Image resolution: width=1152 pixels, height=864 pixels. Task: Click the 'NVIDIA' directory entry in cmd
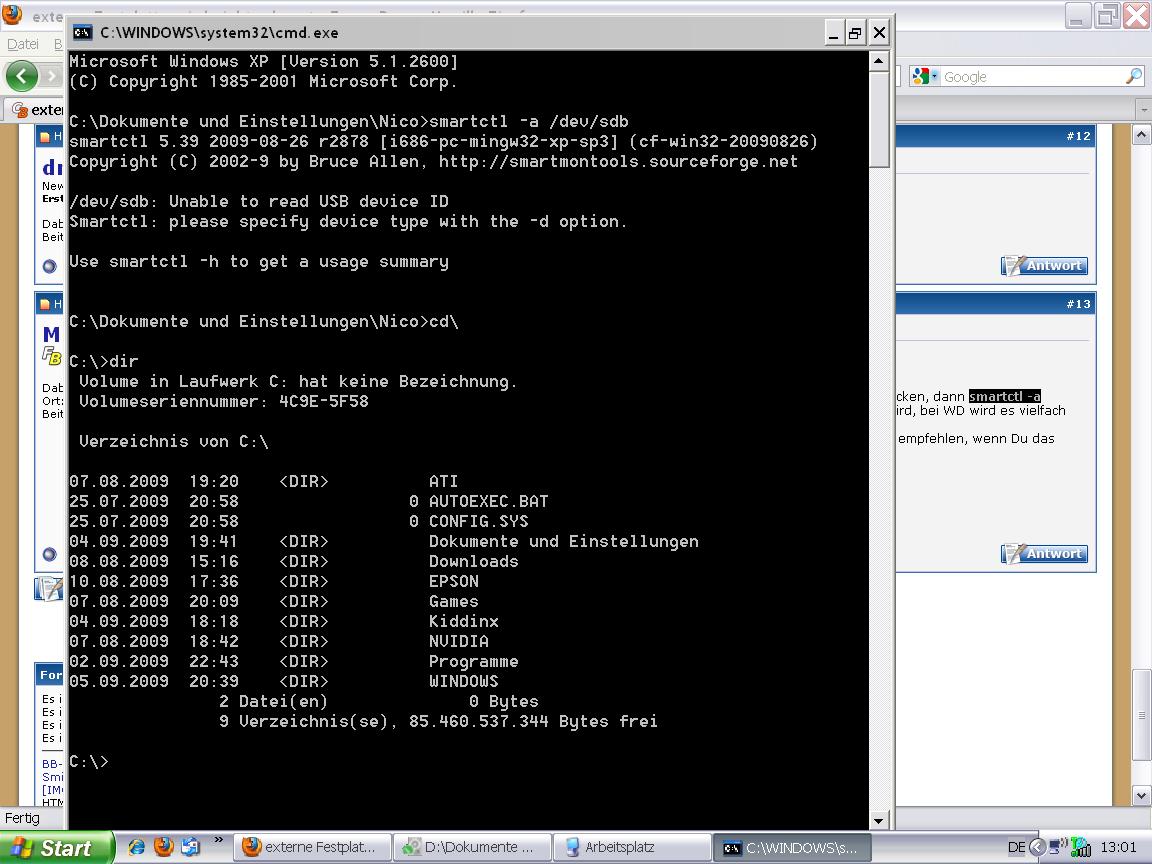458,641
